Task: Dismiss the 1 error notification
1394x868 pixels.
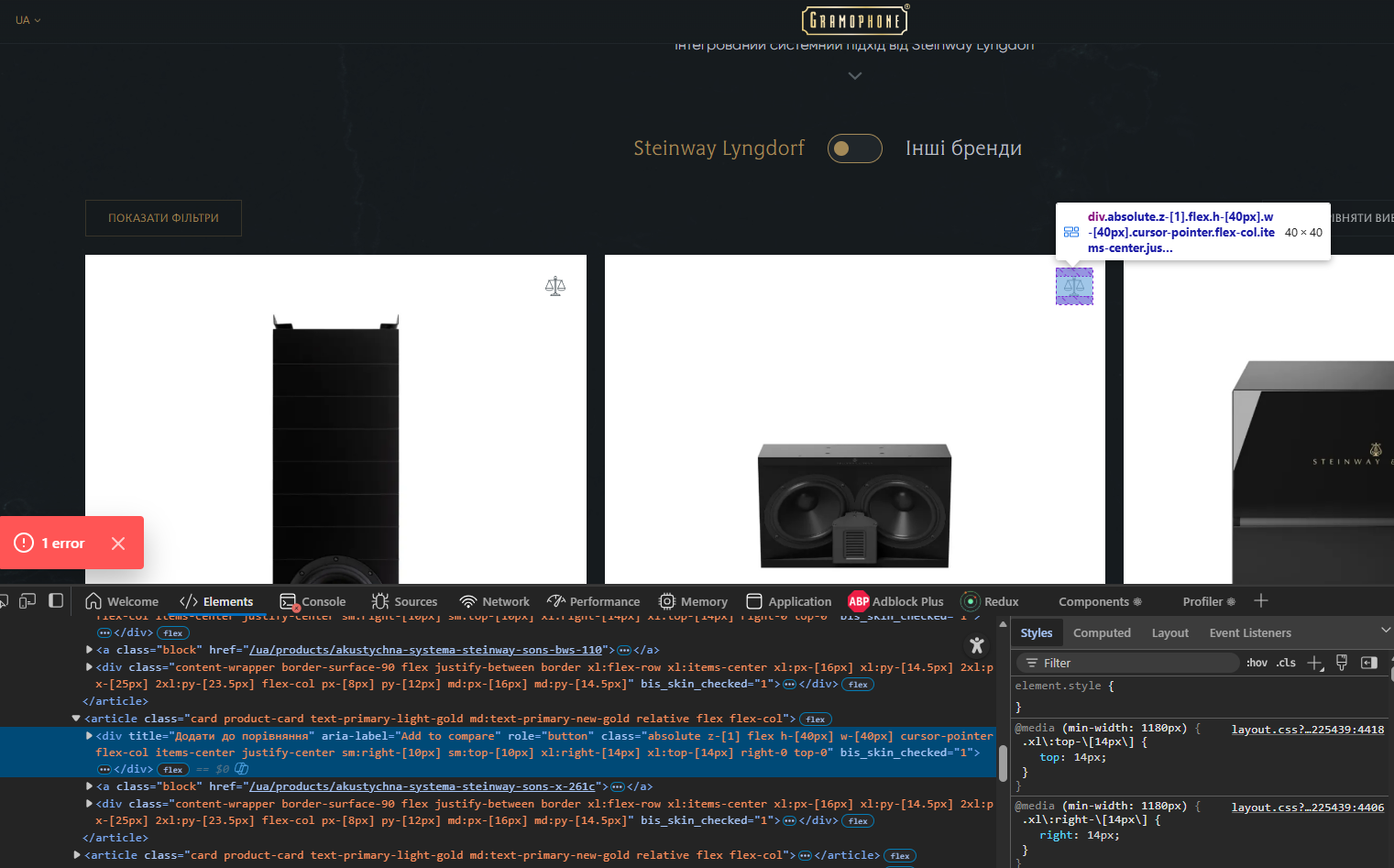Action: tap(118, 543)
